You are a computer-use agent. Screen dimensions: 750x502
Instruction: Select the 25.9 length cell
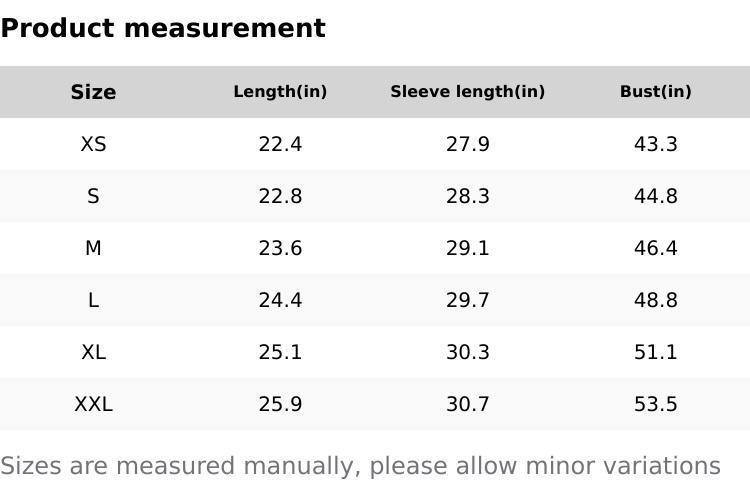(280, 404)
